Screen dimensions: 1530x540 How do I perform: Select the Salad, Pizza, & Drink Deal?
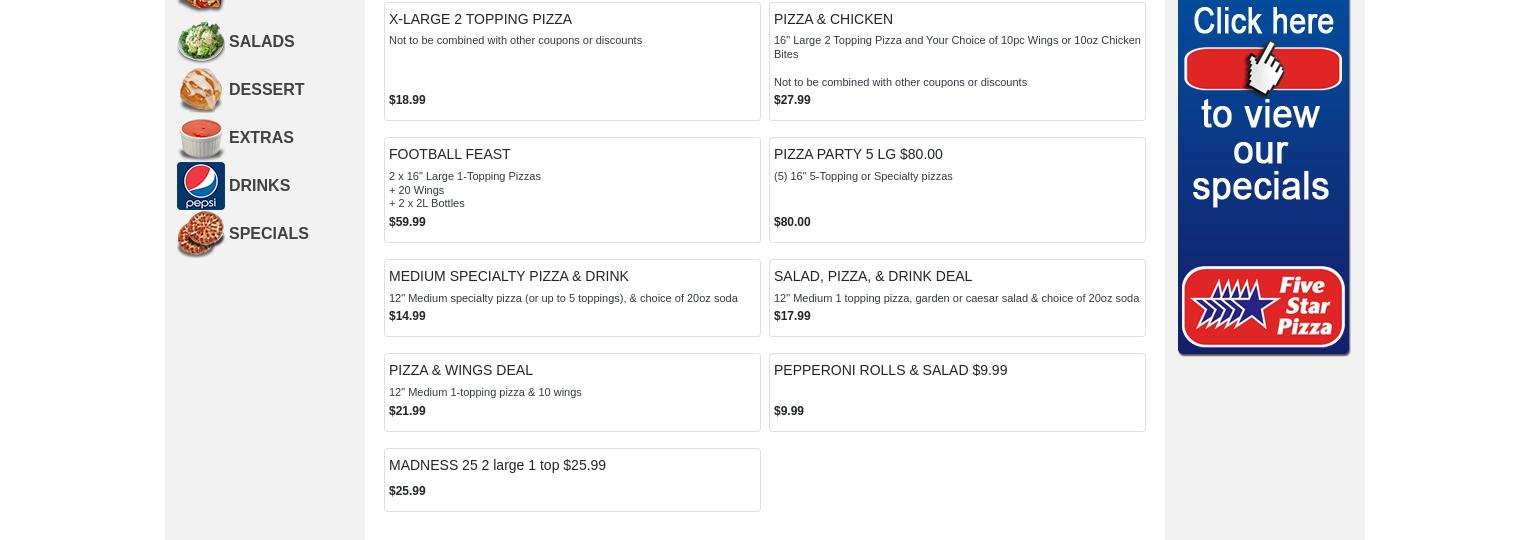pos(872,276)
